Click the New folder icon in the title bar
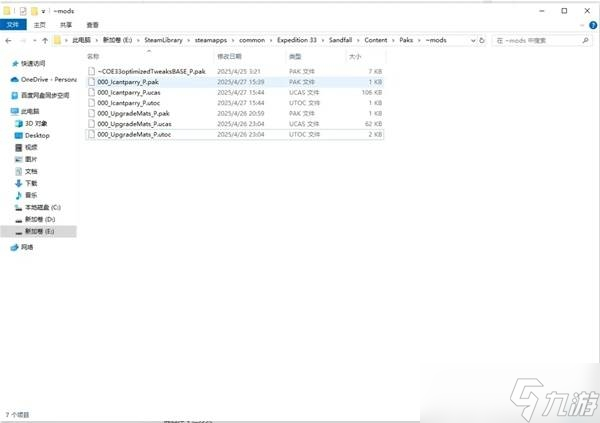The height and width of the screenshot is (423, 600). click(x=34, y=11)
